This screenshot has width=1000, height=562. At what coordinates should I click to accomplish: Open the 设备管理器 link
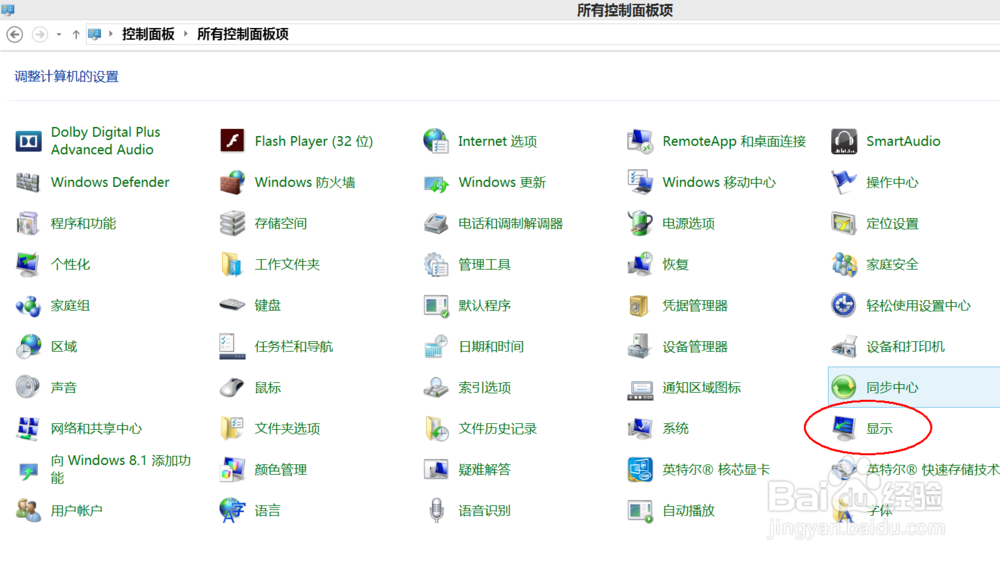click(695, 346)
